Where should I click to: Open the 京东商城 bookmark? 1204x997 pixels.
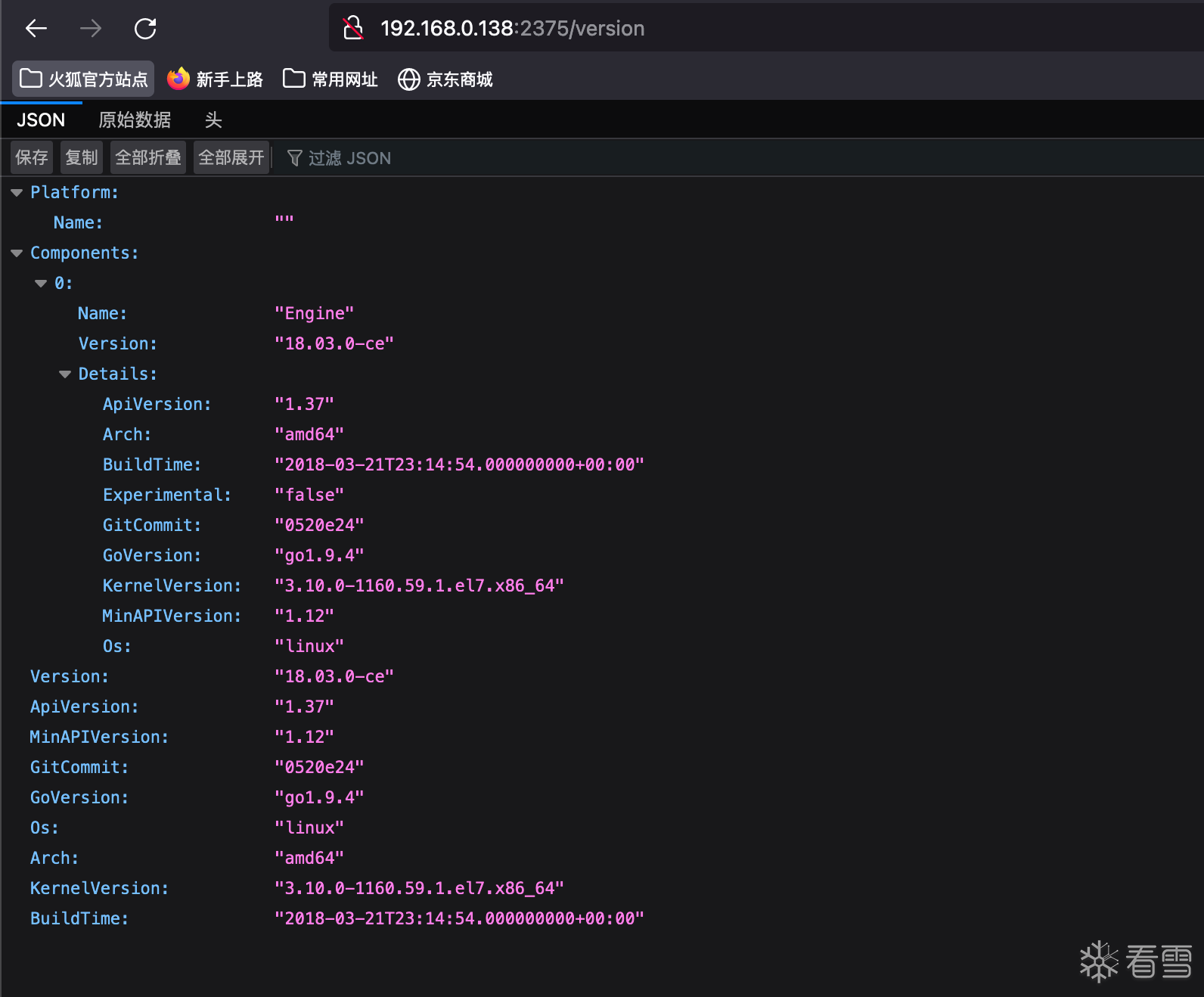[445, 79]
